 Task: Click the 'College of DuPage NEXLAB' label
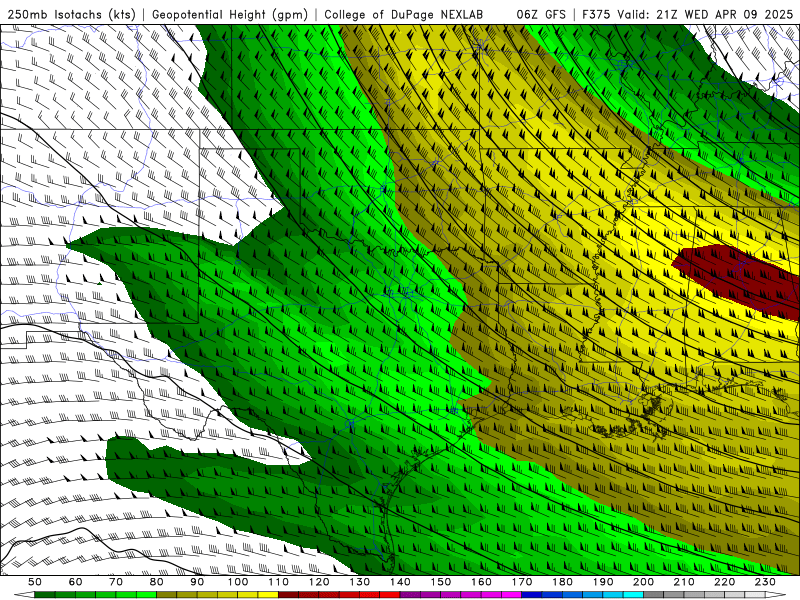(404, 14)
